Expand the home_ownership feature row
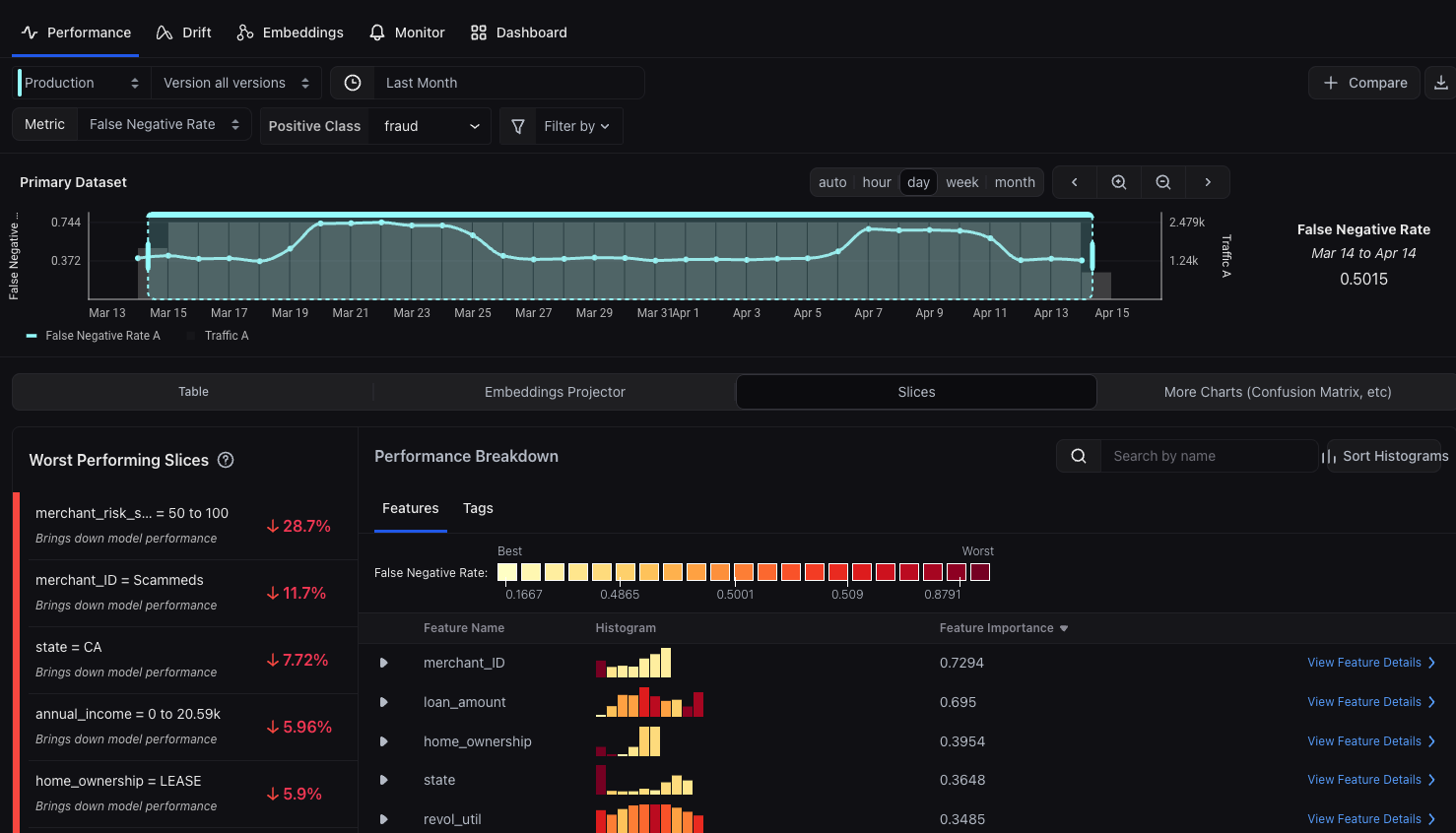The height and width of the screenshot is (833, 1456). click(x=383, y=741)
